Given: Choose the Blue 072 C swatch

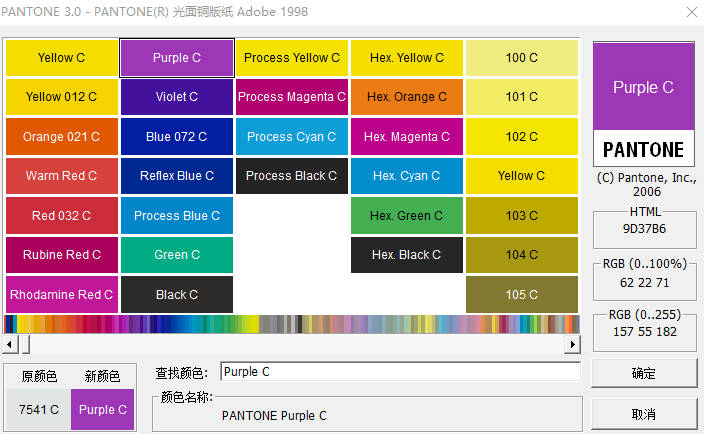Looking at the screenshot, I should (x=177, y=136).
